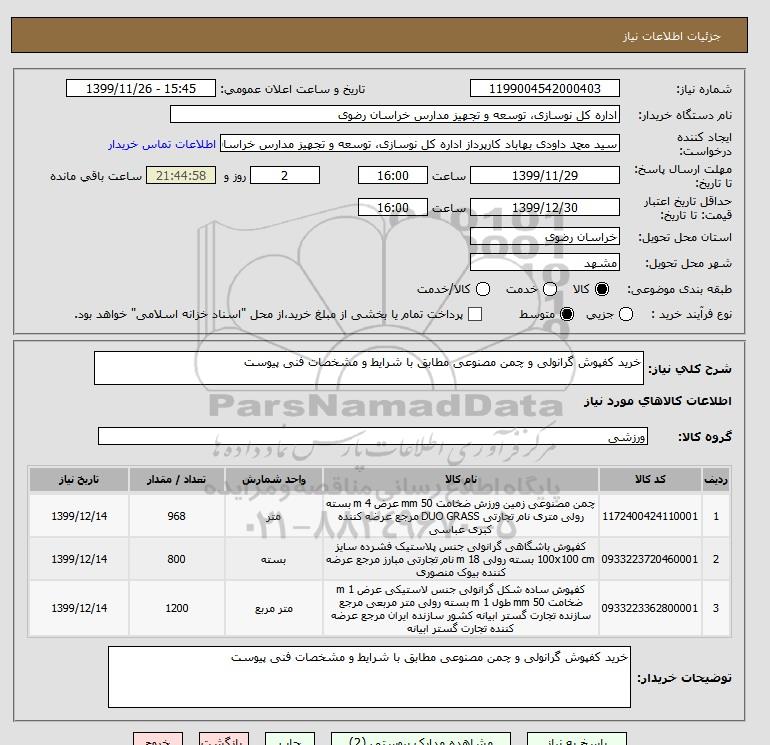Click the remaining time 21:44:58 field
770x745 pixels.
181,175
